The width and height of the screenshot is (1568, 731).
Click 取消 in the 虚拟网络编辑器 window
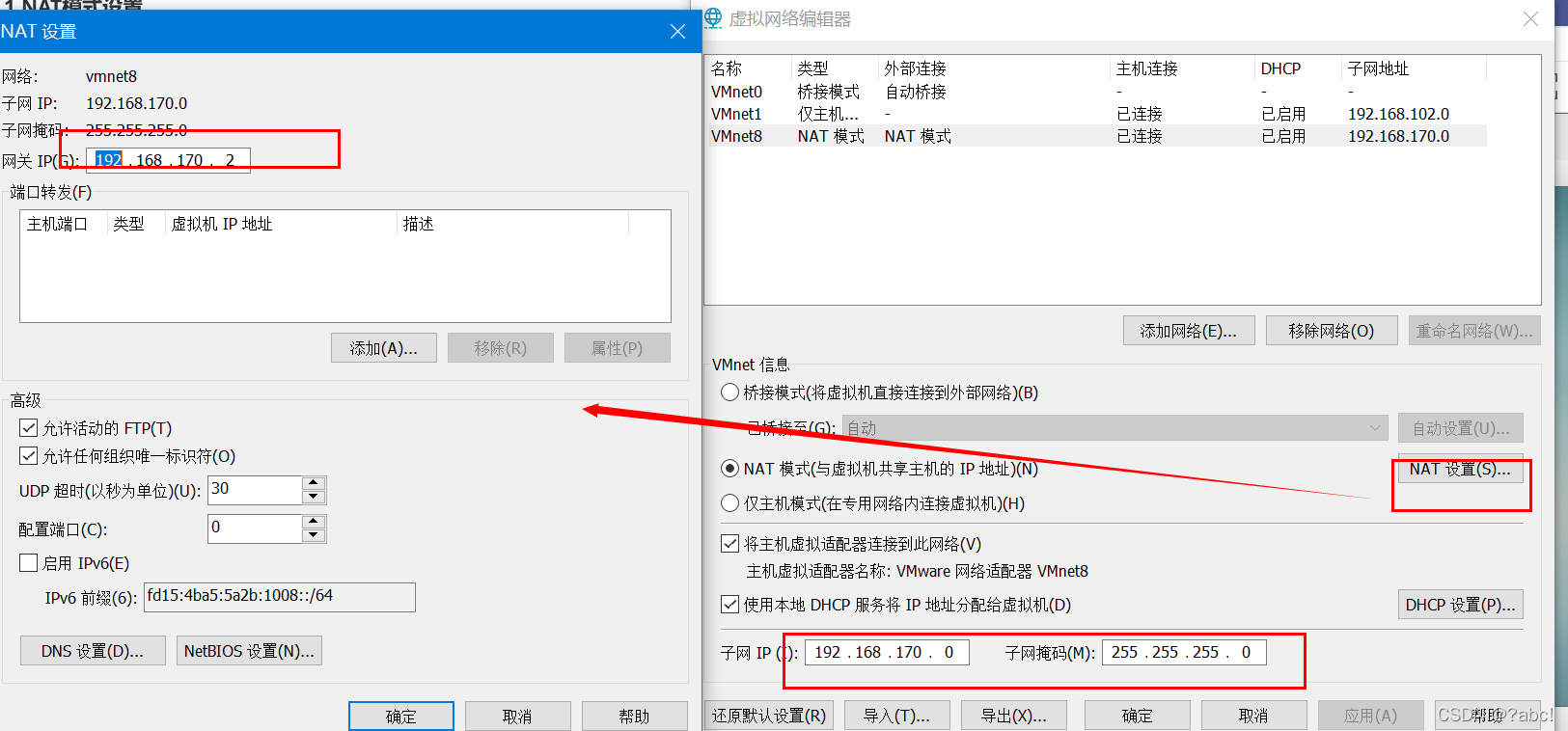click(1254, 716)
